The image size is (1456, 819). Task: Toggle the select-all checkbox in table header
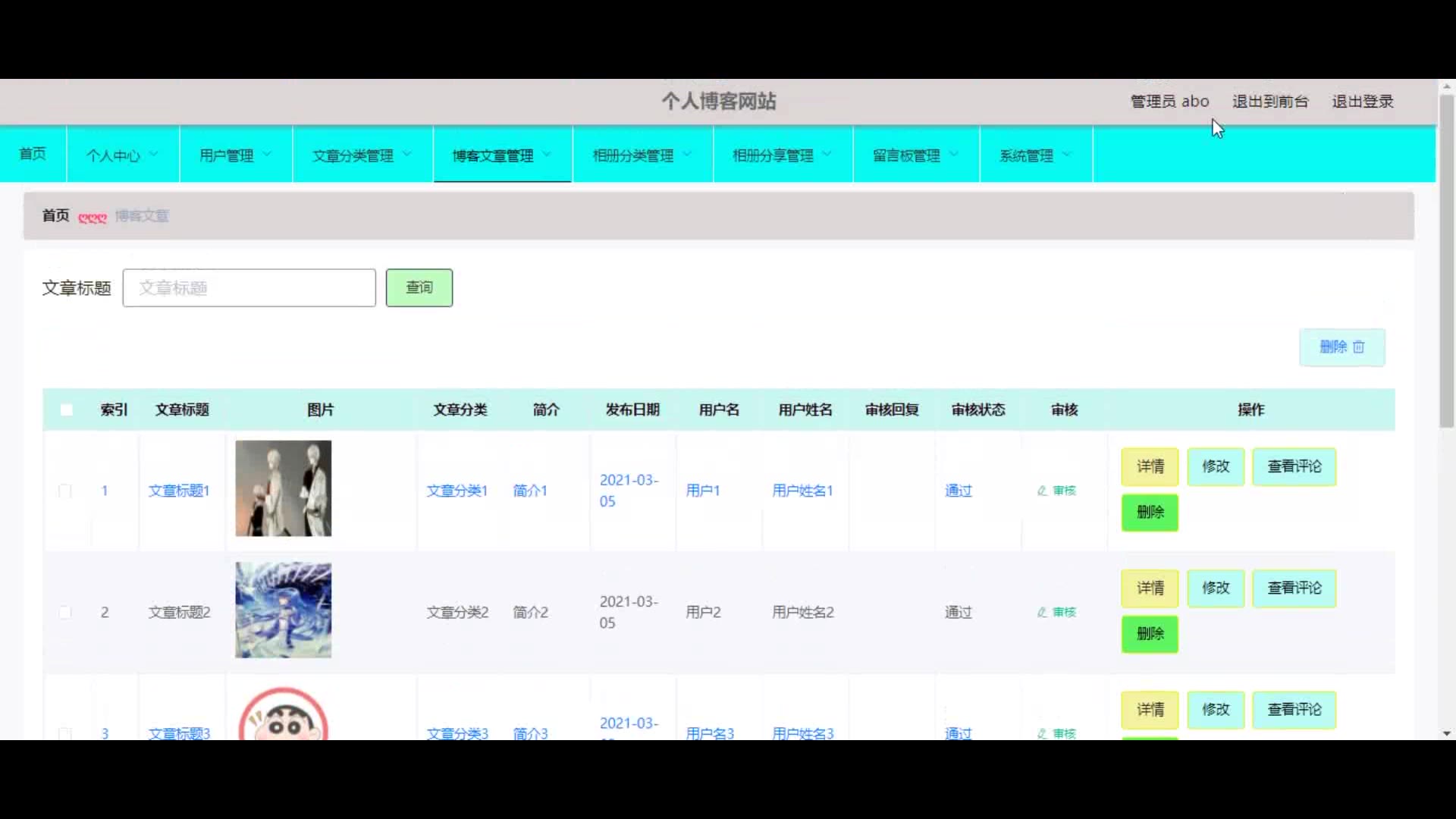(67, 410)
